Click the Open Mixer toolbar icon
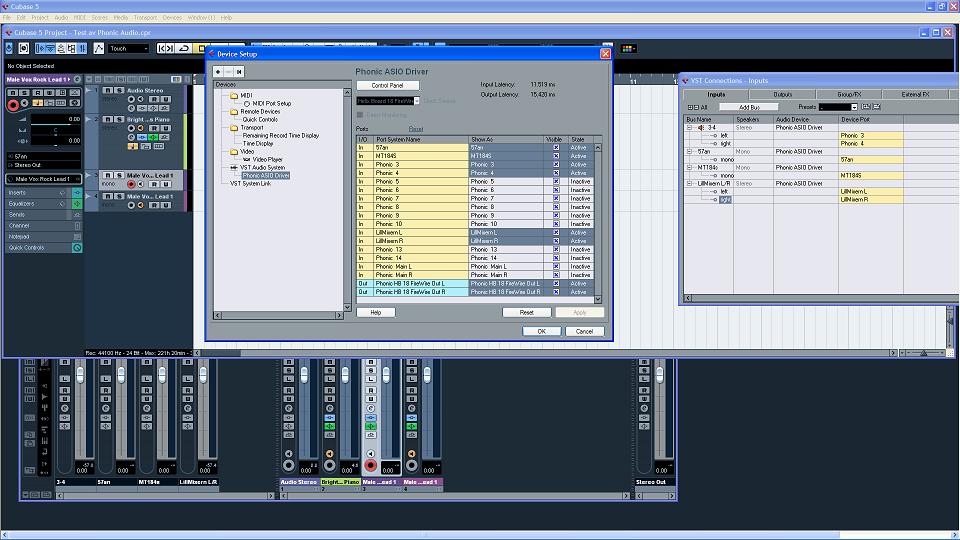The width and height of the screenshot is (960, 540). point(82,48)
